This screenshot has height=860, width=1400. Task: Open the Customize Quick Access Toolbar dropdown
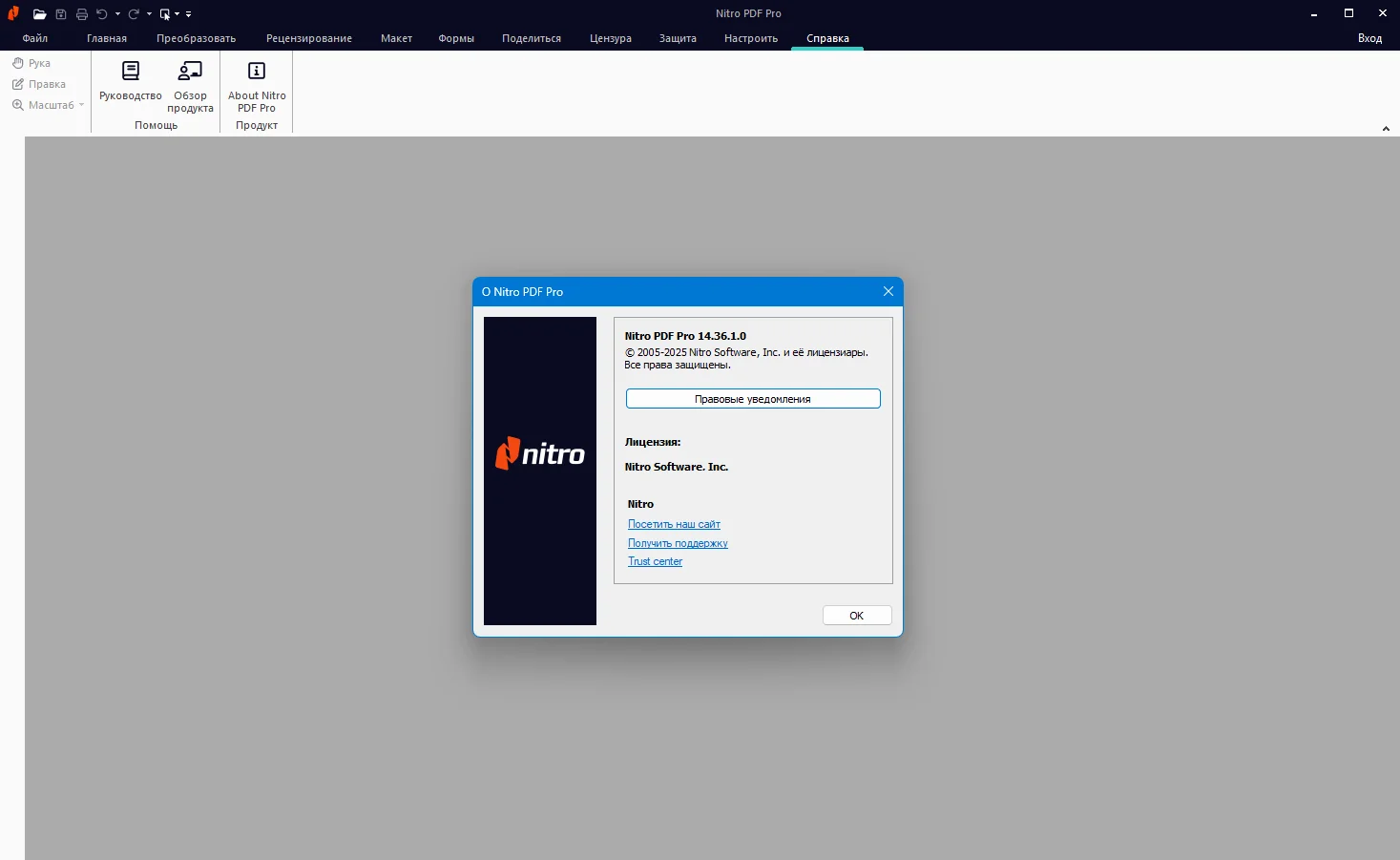coord(189,14)
